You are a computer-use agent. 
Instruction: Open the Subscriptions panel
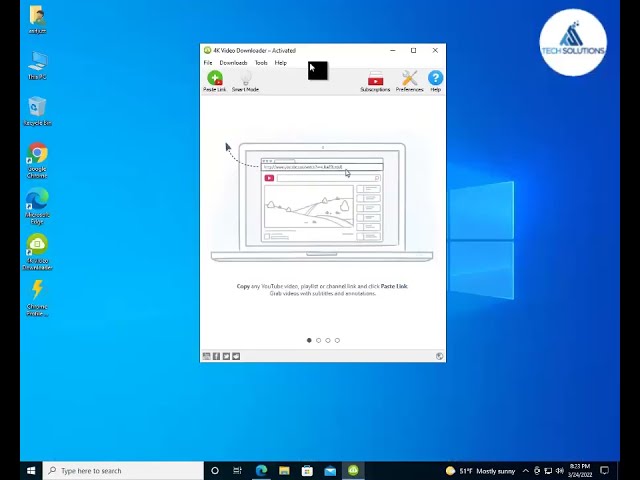coord(375,81)
